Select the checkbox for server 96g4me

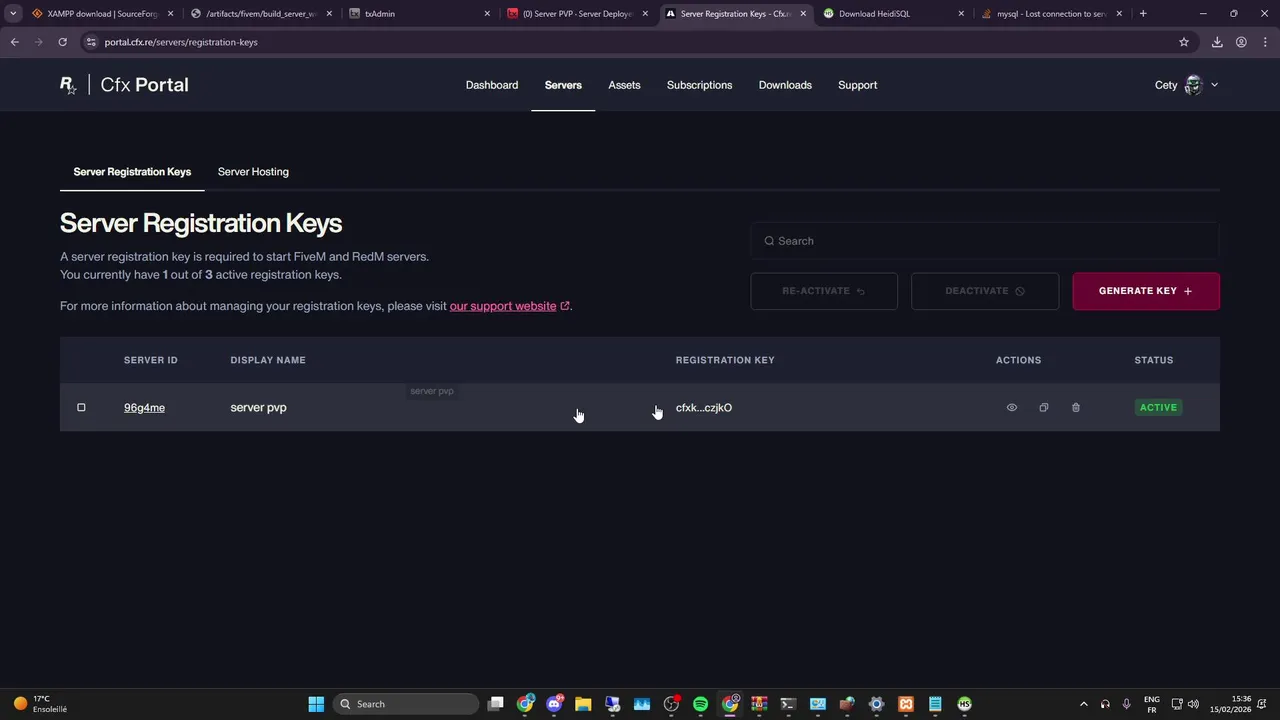81,407
